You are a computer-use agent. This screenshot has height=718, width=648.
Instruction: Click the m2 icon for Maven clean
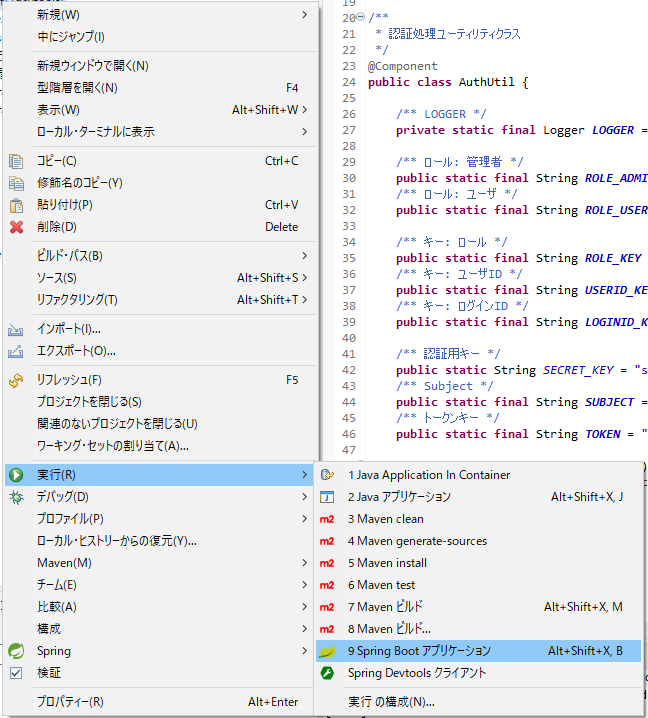[327, 519]
